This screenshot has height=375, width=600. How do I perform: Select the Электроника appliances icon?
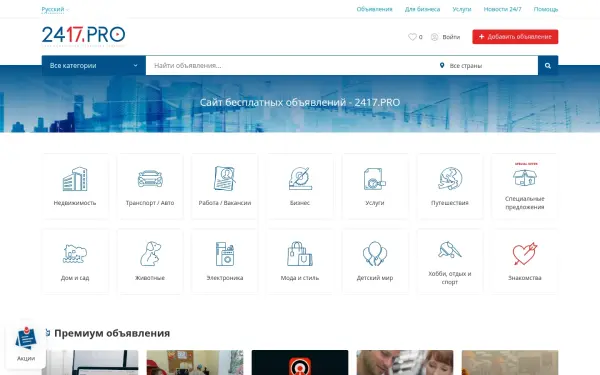pyautogui.click(x=225, y=254)
